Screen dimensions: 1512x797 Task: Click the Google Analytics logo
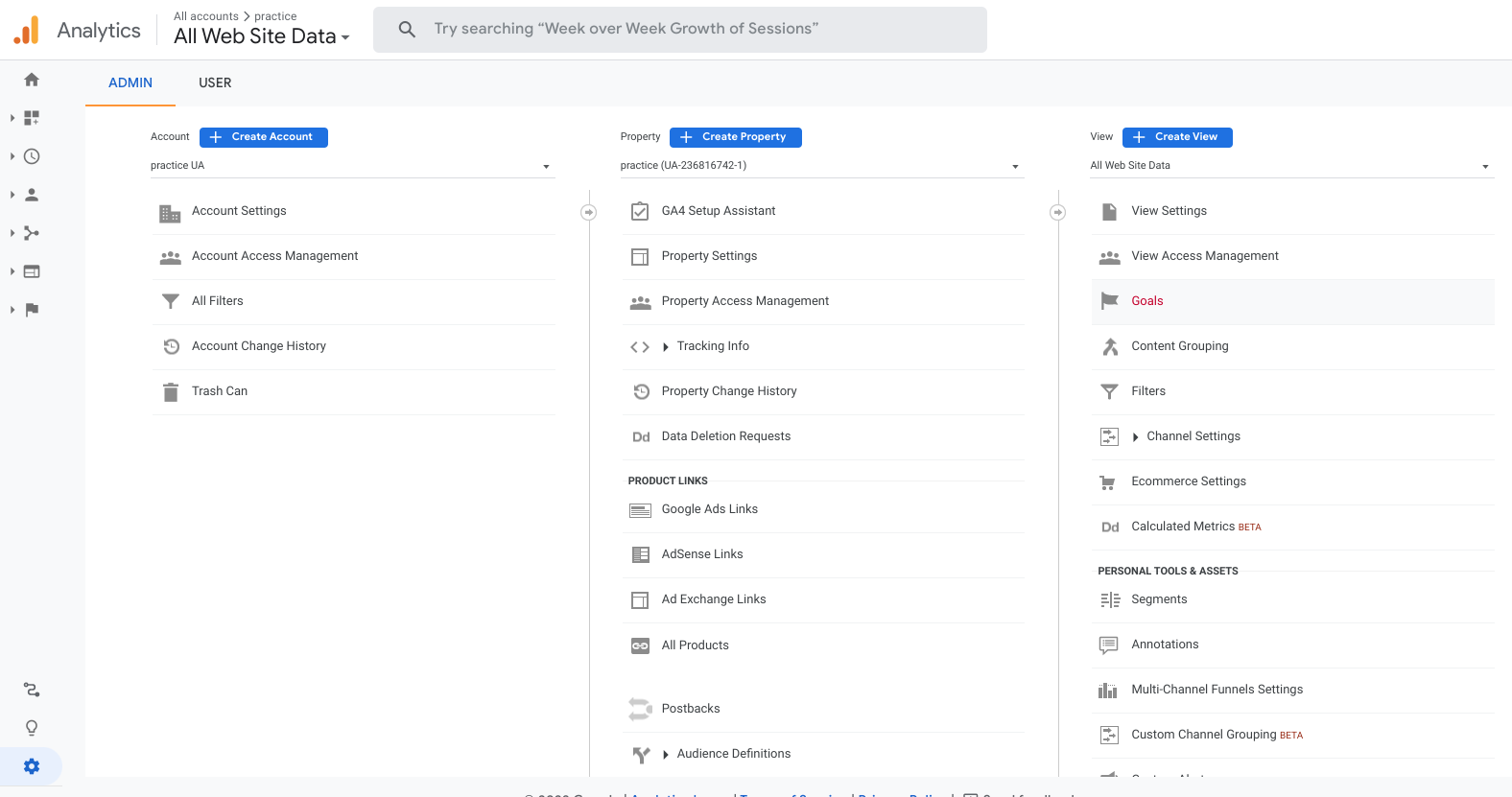pos(27,30)
